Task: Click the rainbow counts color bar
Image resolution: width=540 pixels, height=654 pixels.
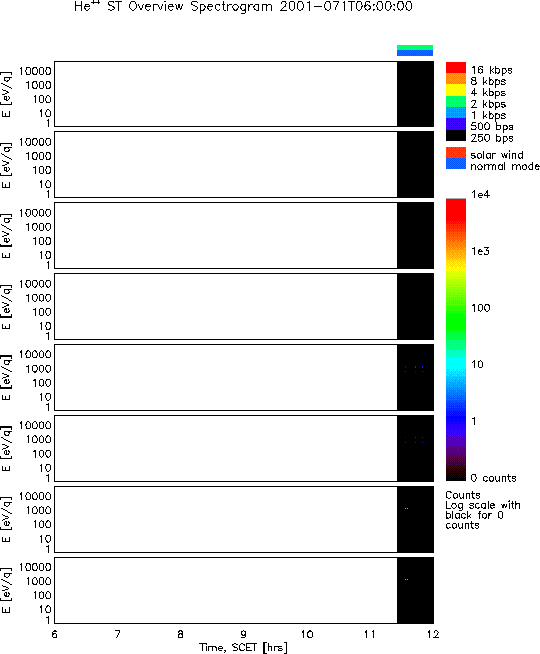Action: pos(456,340)
